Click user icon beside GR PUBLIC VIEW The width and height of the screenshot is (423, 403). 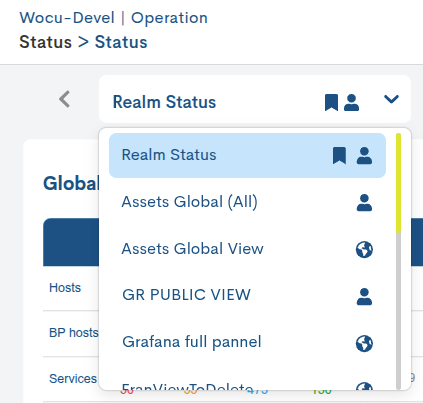point(364,297)
